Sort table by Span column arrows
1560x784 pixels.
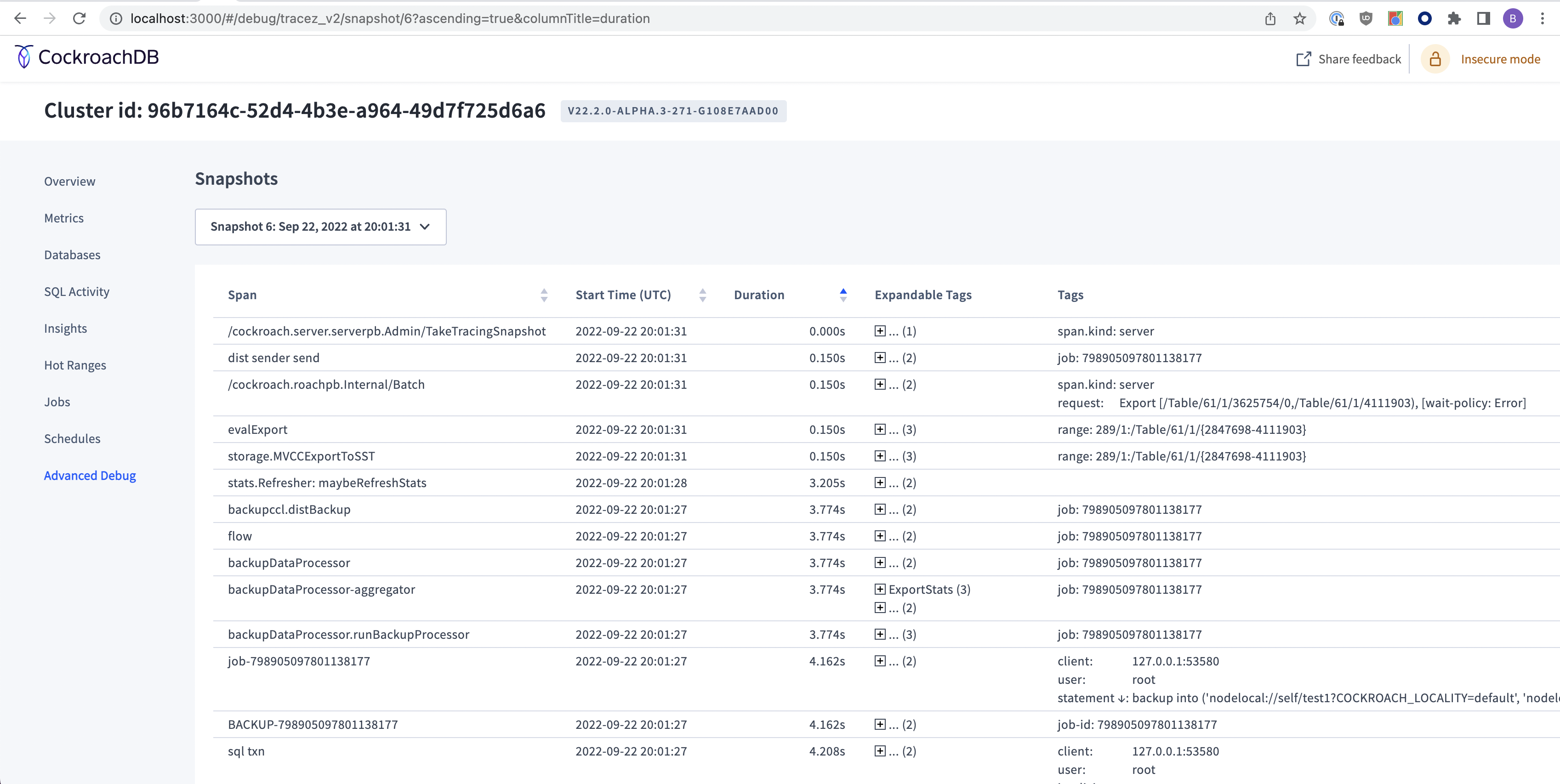(x=544, y=295)
